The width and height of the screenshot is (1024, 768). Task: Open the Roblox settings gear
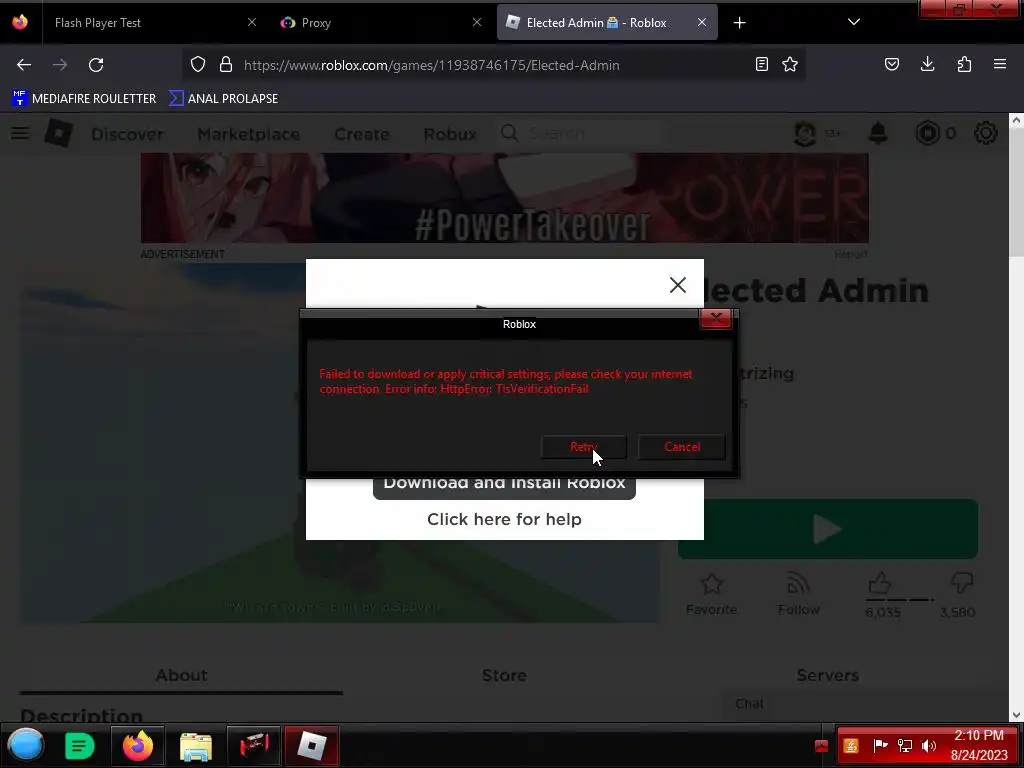pyautogui.click(x=985, y=133)
